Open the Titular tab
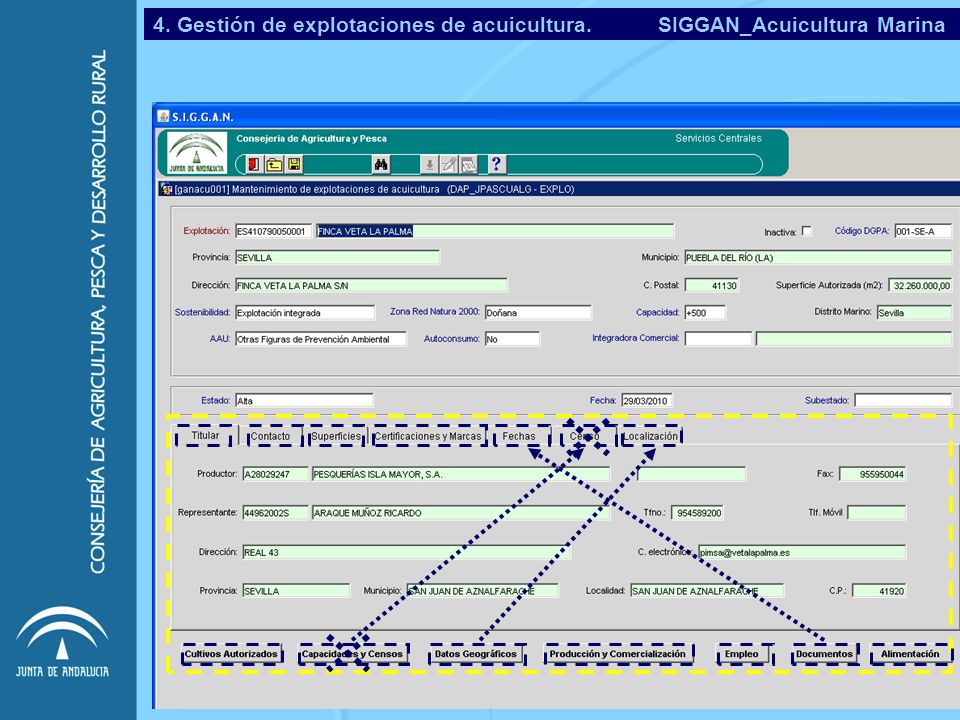The image size is (960, 720). tap(205, 436)
